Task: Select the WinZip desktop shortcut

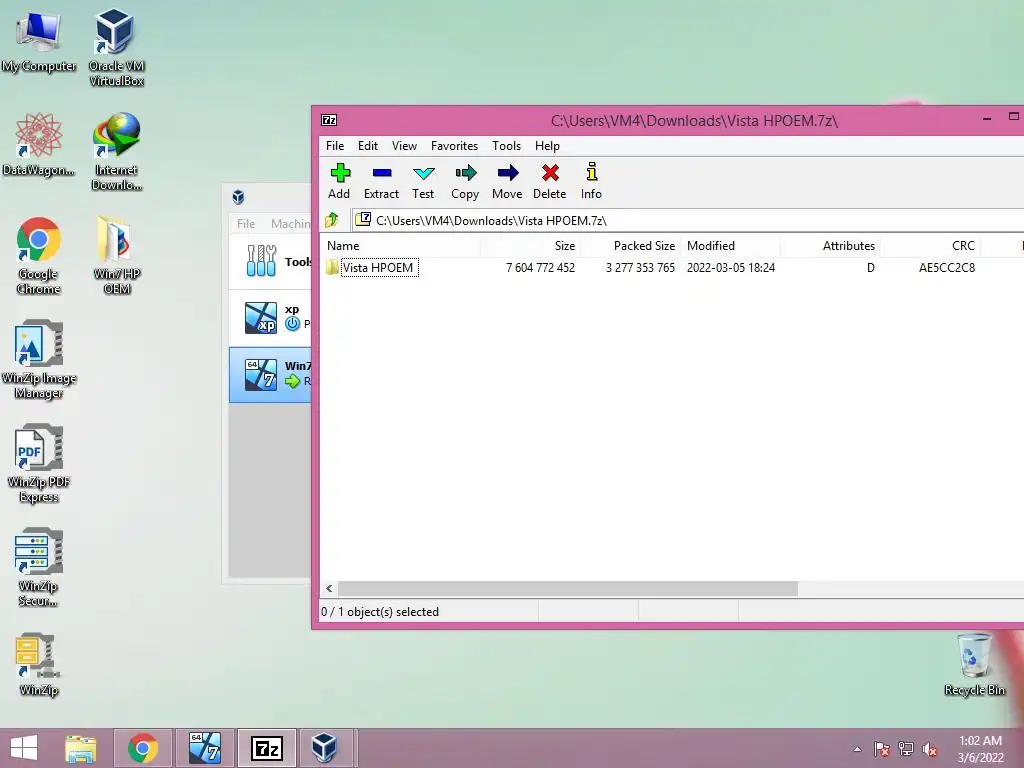Action: pos(39,665)
